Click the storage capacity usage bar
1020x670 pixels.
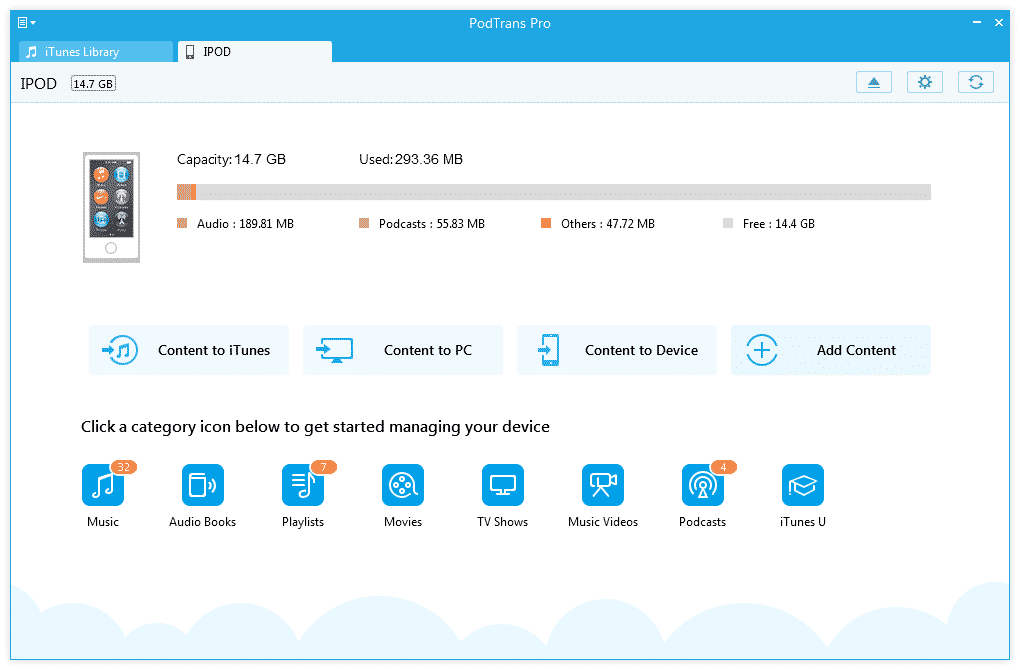553,192
